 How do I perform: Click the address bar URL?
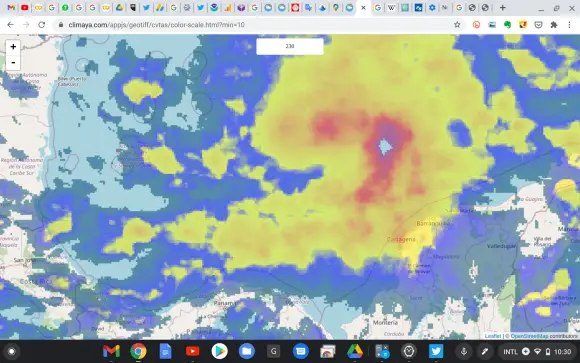pyautogui.click(x=156, y=25)
